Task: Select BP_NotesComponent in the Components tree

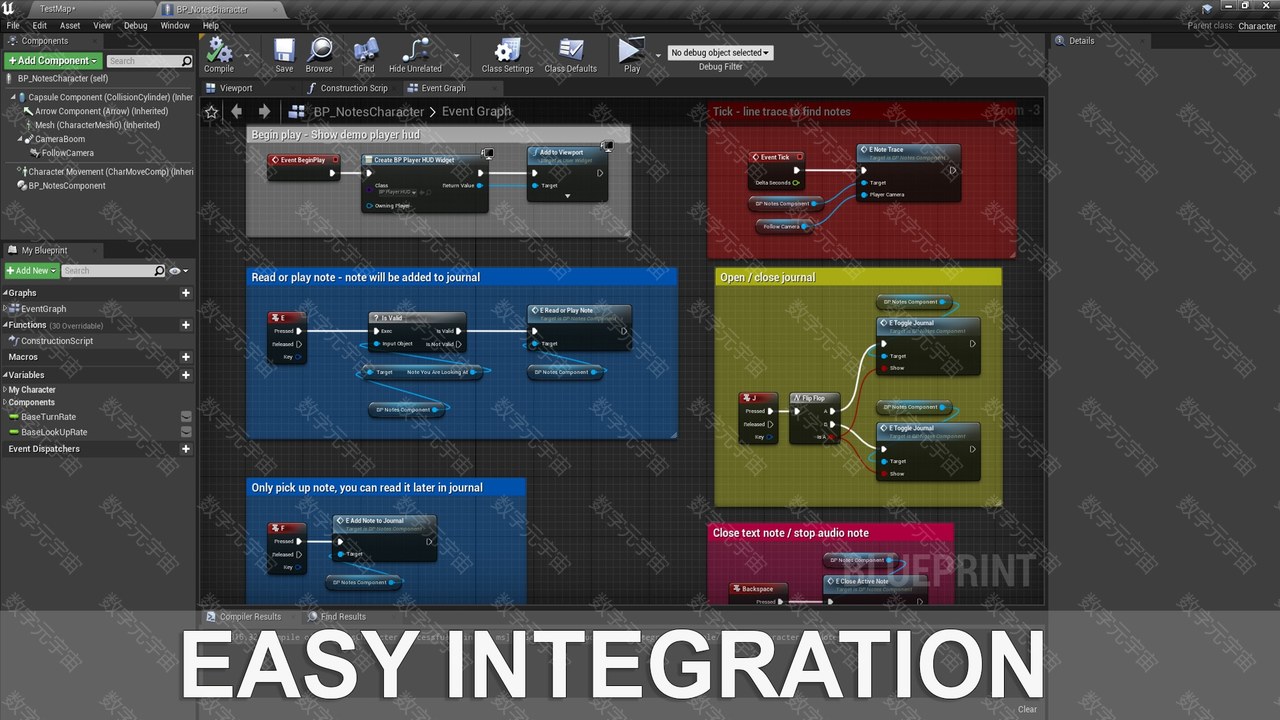Action: point(67,186)
